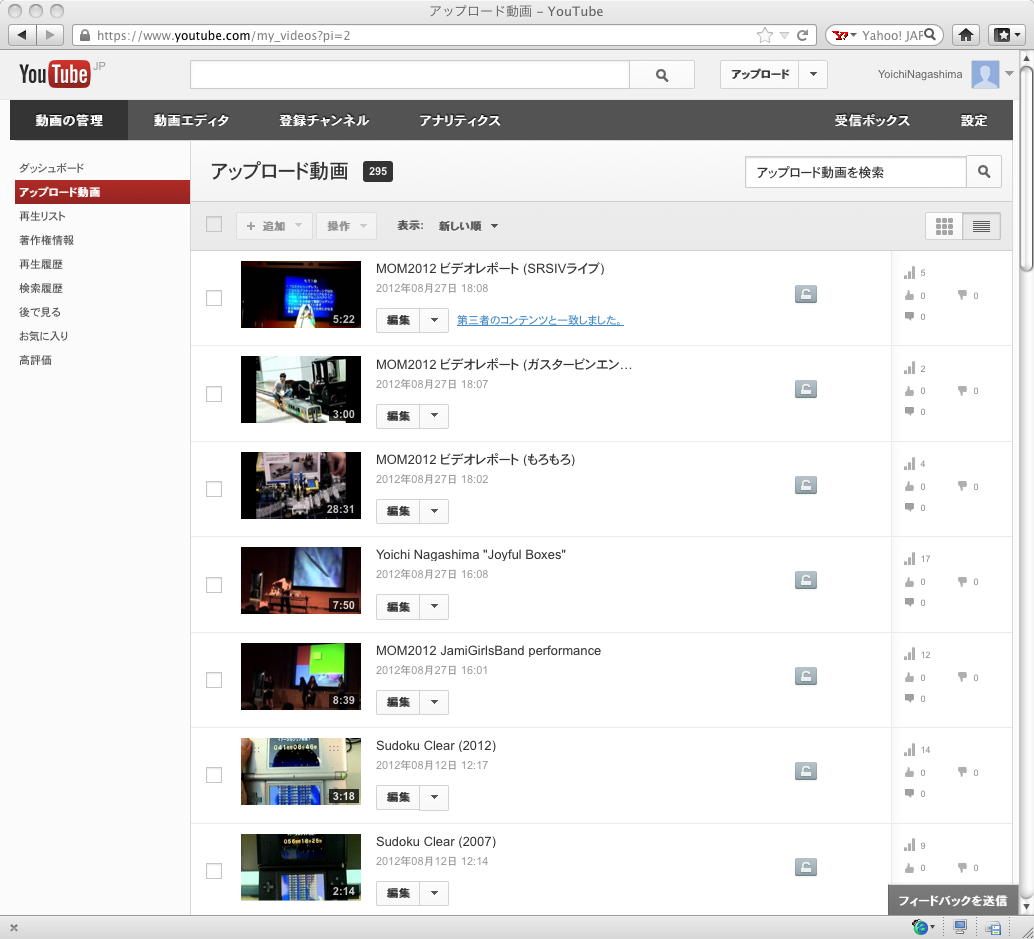Screen dimensions: 1034x939
Task: Click likes thumb-up icon for JamiGirlsBand video
Action: tap(909, 677)
